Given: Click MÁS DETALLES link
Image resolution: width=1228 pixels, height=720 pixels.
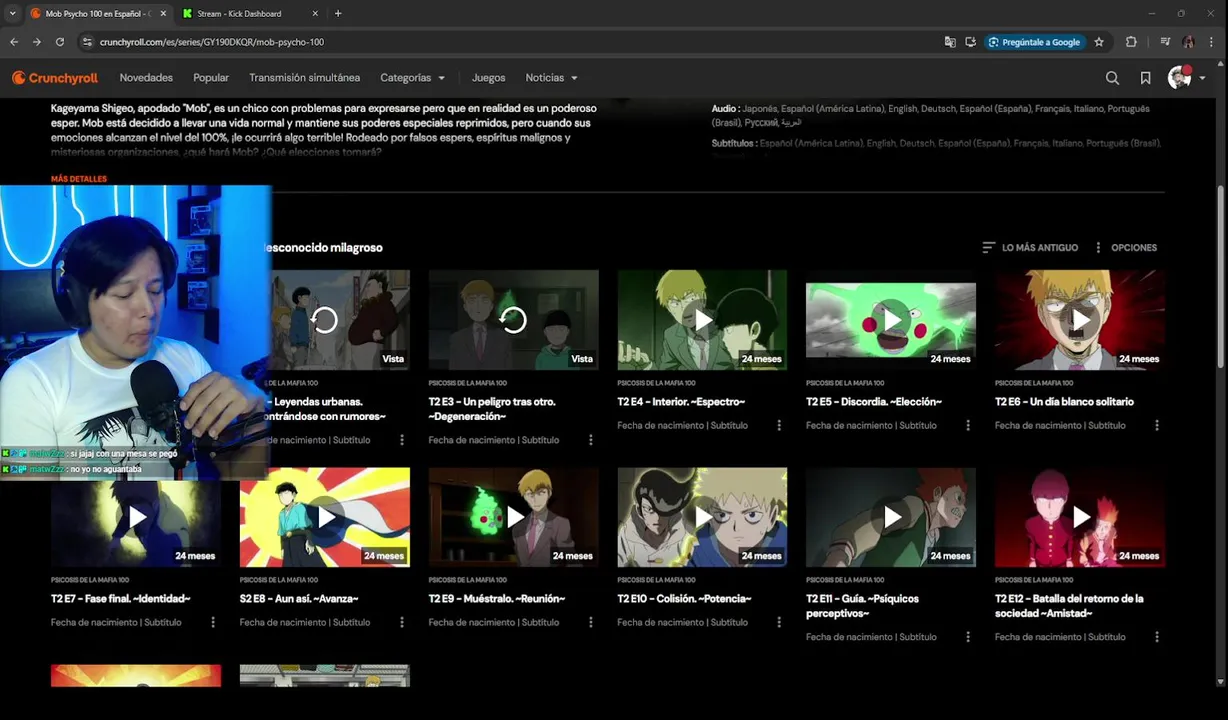Looking at the screenshot, I should click(79, 179).
